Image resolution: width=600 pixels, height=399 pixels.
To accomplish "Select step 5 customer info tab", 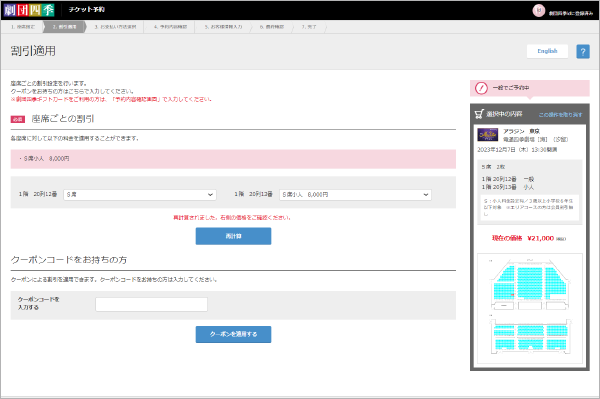I will [x=223, y=27].
